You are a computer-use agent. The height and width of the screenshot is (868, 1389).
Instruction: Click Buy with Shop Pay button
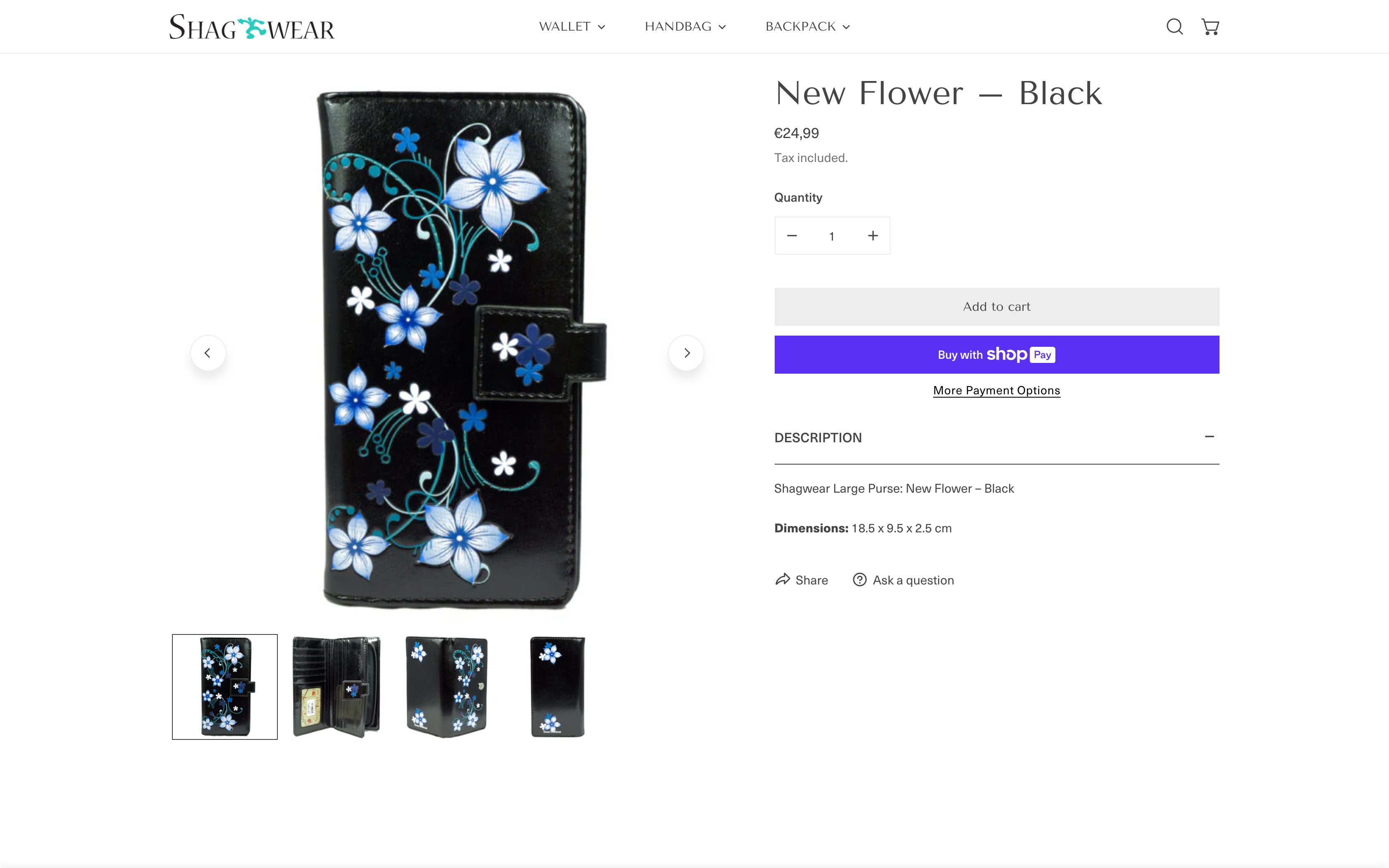(996, 355)
